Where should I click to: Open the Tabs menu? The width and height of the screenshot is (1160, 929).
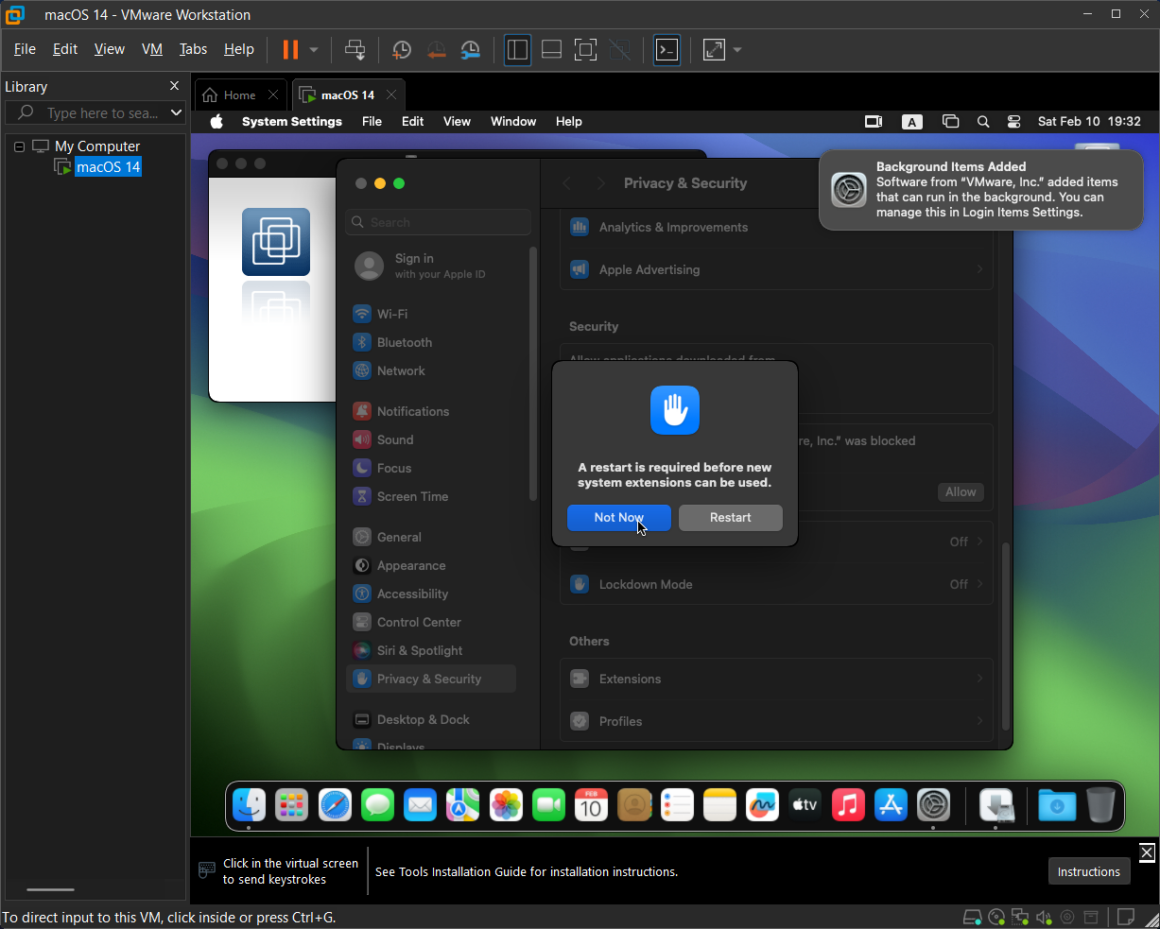(193, 49)
